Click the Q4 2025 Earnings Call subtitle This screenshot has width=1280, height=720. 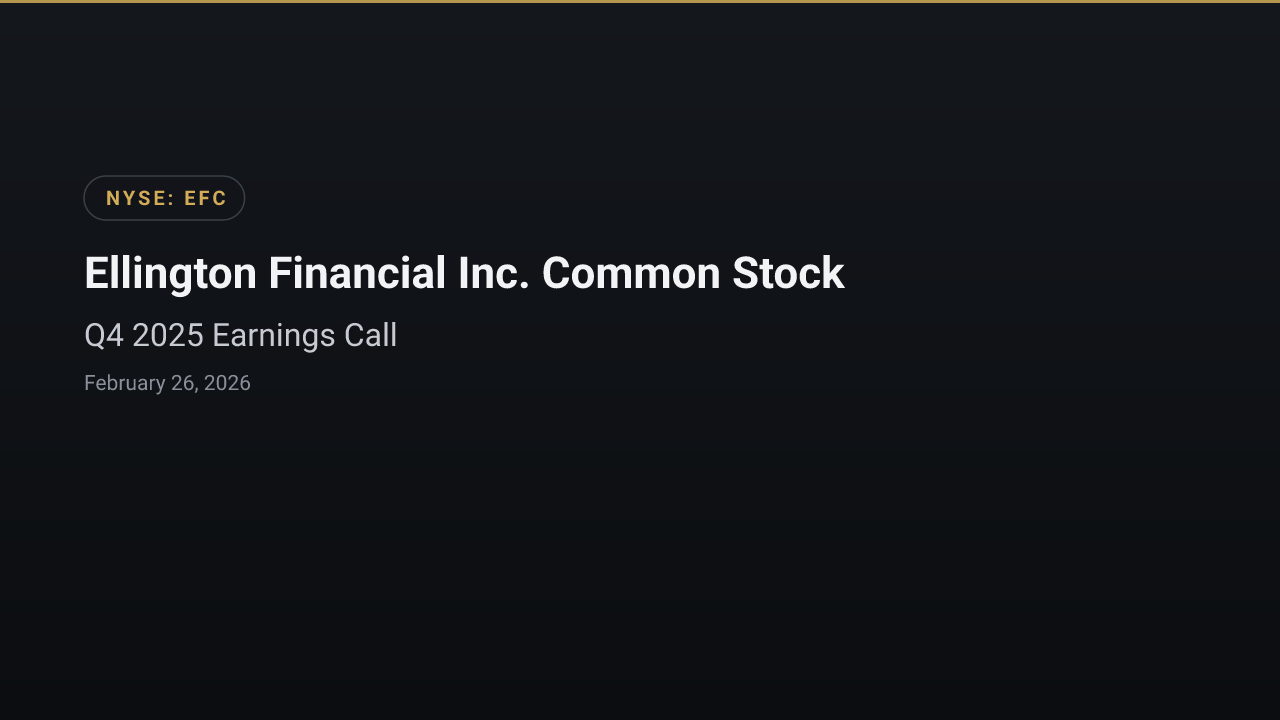coord(240,335)
